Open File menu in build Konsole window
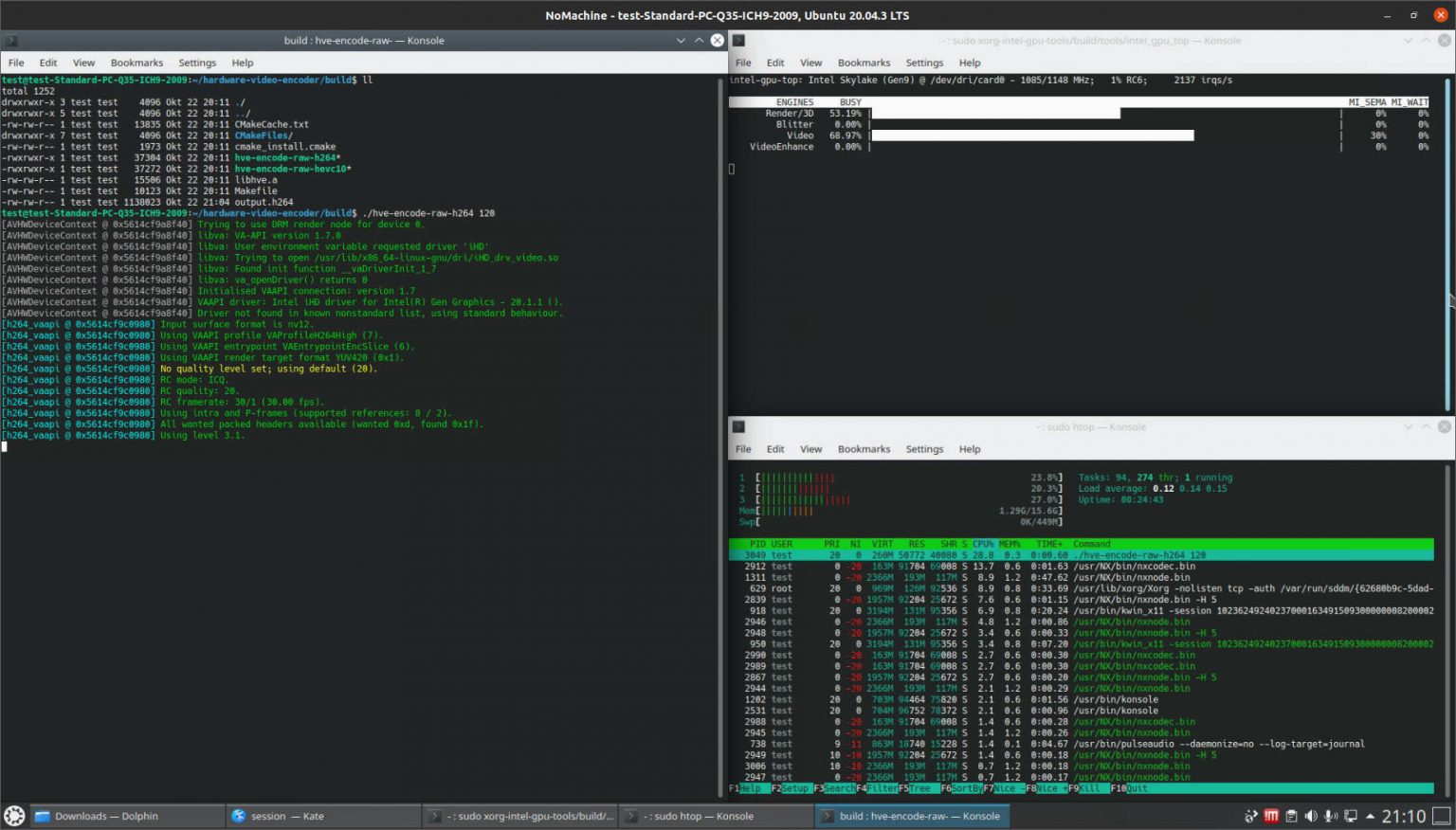 (16, 63)
